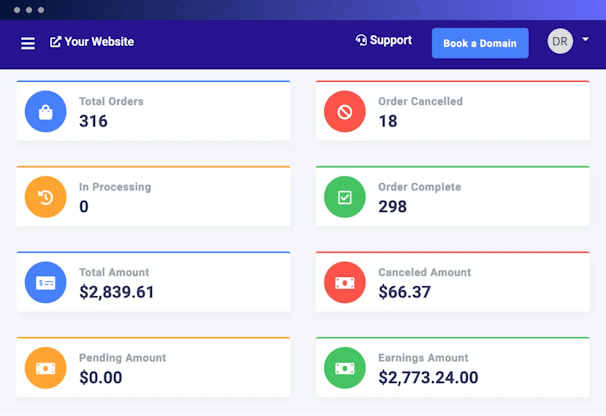Click the green Order Complete checkmark icon
Viewport: 606px width, 416px height.
pyautogui.click(x=345, y=197)
